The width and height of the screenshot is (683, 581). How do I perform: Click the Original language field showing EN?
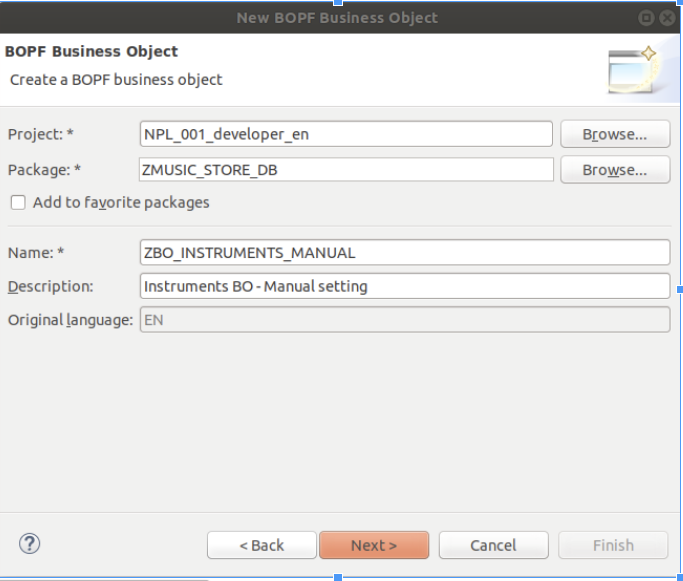tap(404, 320)
